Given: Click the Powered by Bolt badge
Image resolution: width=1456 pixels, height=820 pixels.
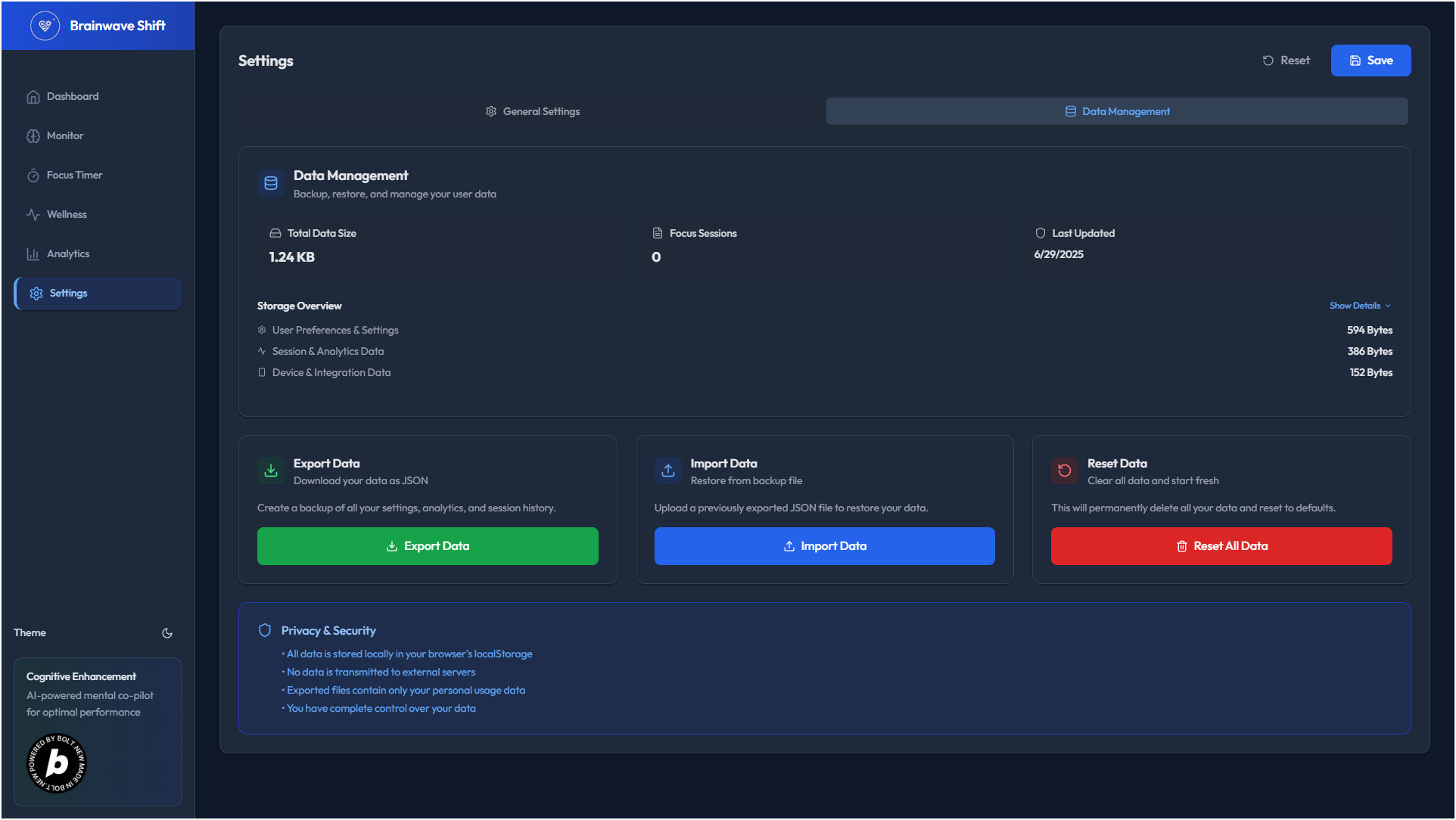Looking at the screenshot, I should tap(57, 763).
